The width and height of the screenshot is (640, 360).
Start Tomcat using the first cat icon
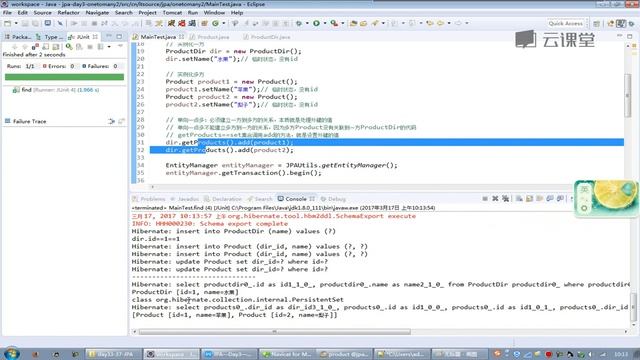click(171, 23)
